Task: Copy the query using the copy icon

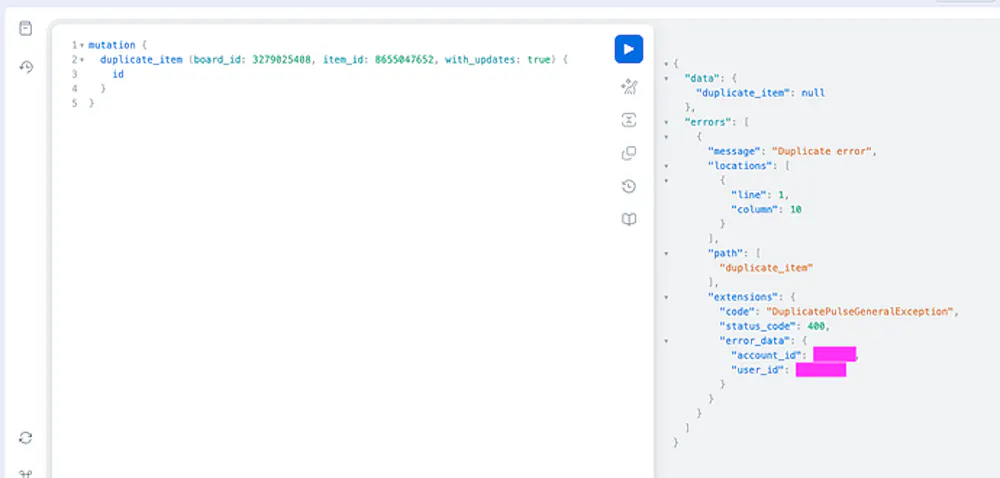Action: [x=629, y=153]
